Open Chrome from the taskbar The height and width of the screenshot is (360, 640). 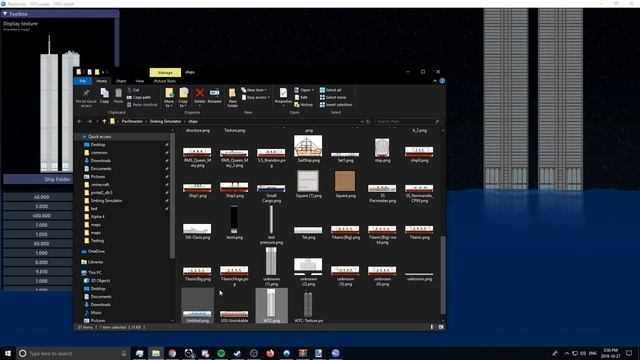172,353
